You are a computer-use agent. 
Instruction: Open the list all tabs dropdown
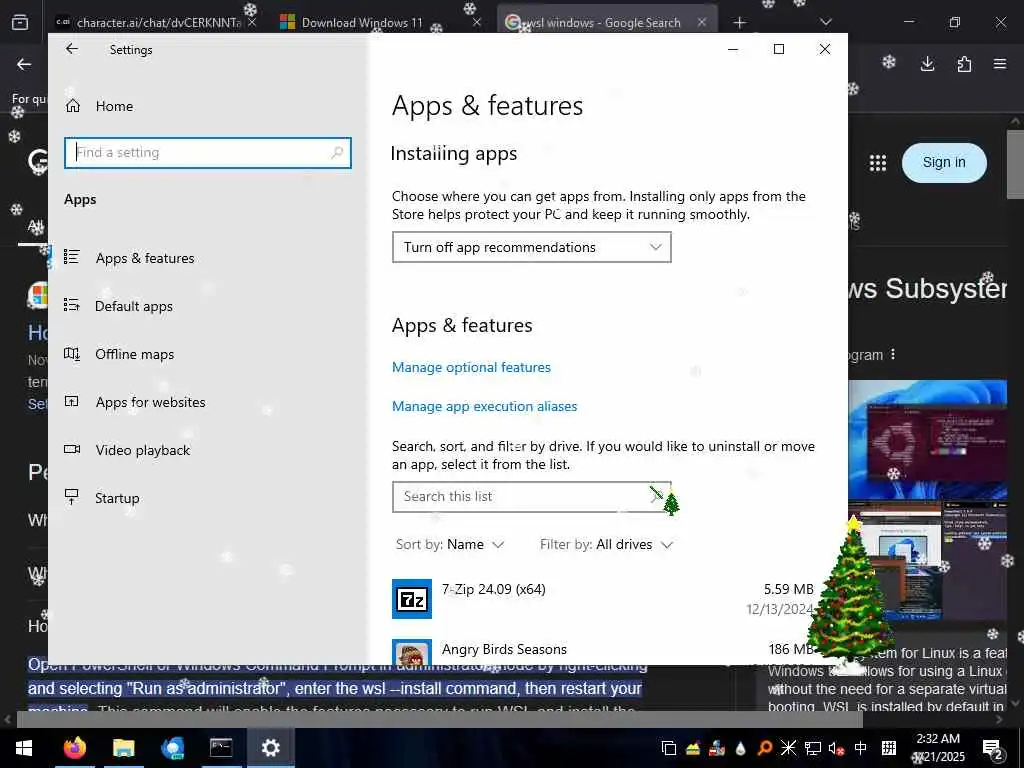tap(825, 22)
